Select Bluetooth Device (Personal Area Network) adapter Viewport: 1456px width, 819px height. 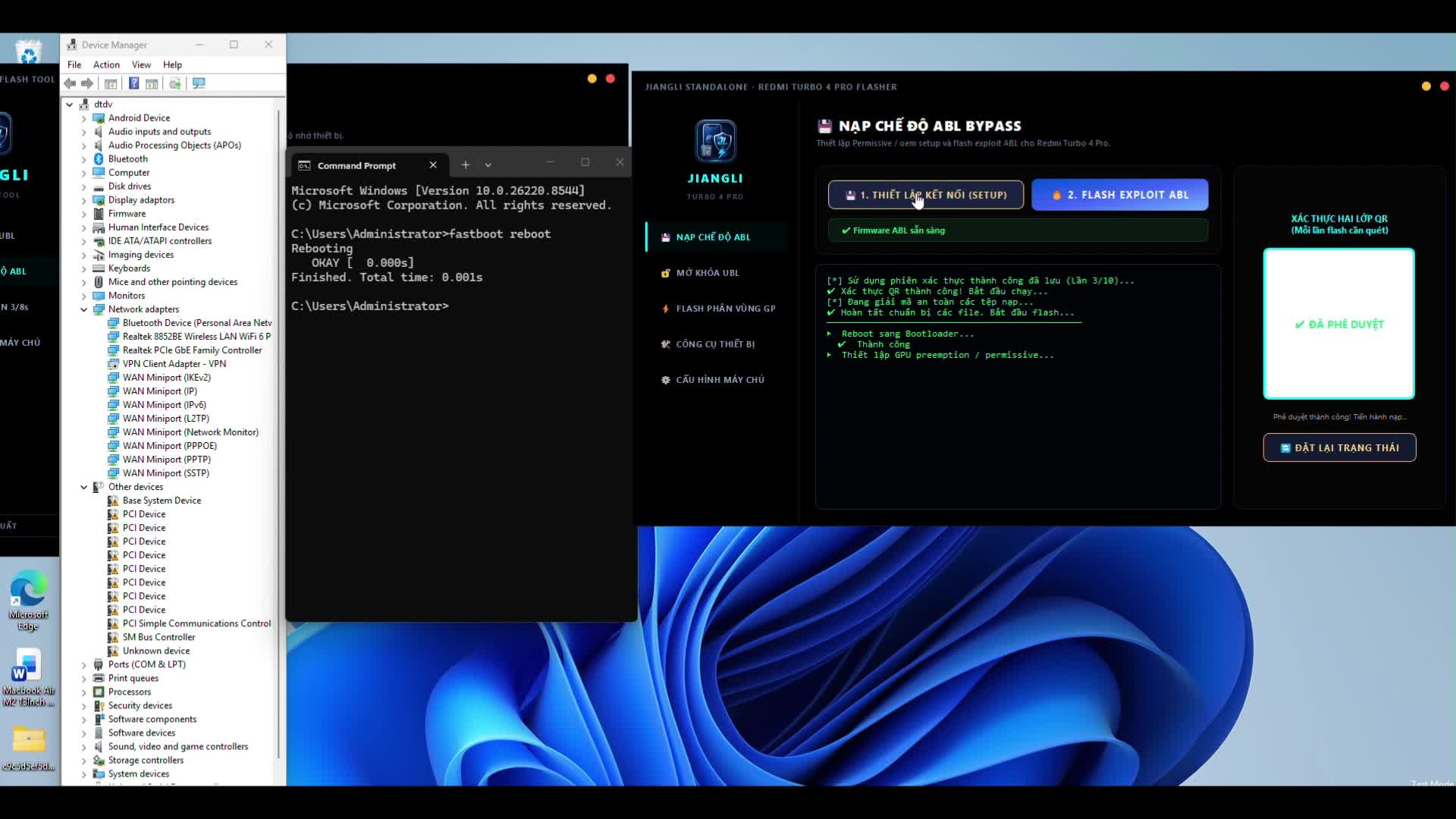196,323
